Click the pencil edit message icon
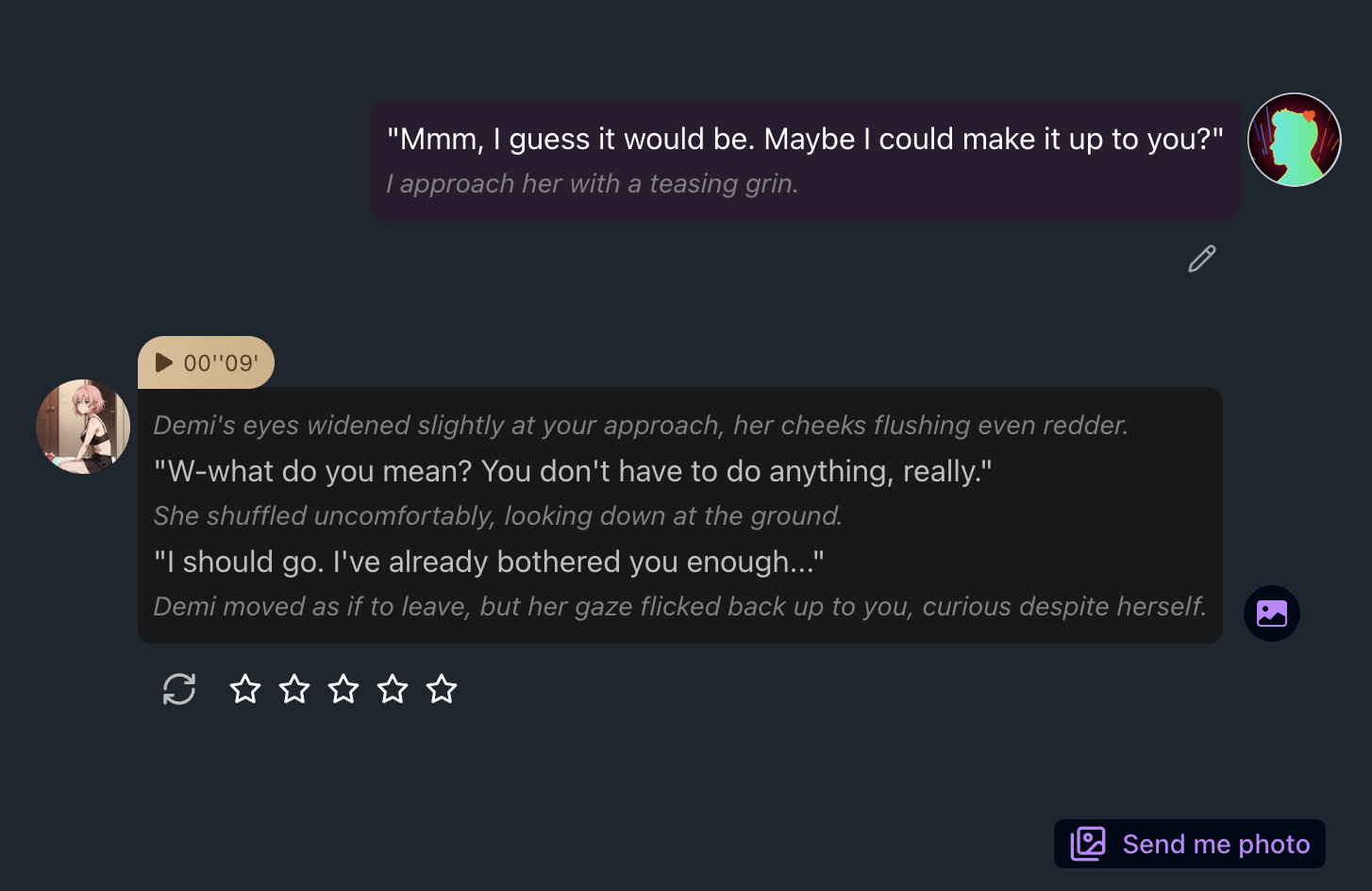 pos(1202,259)
